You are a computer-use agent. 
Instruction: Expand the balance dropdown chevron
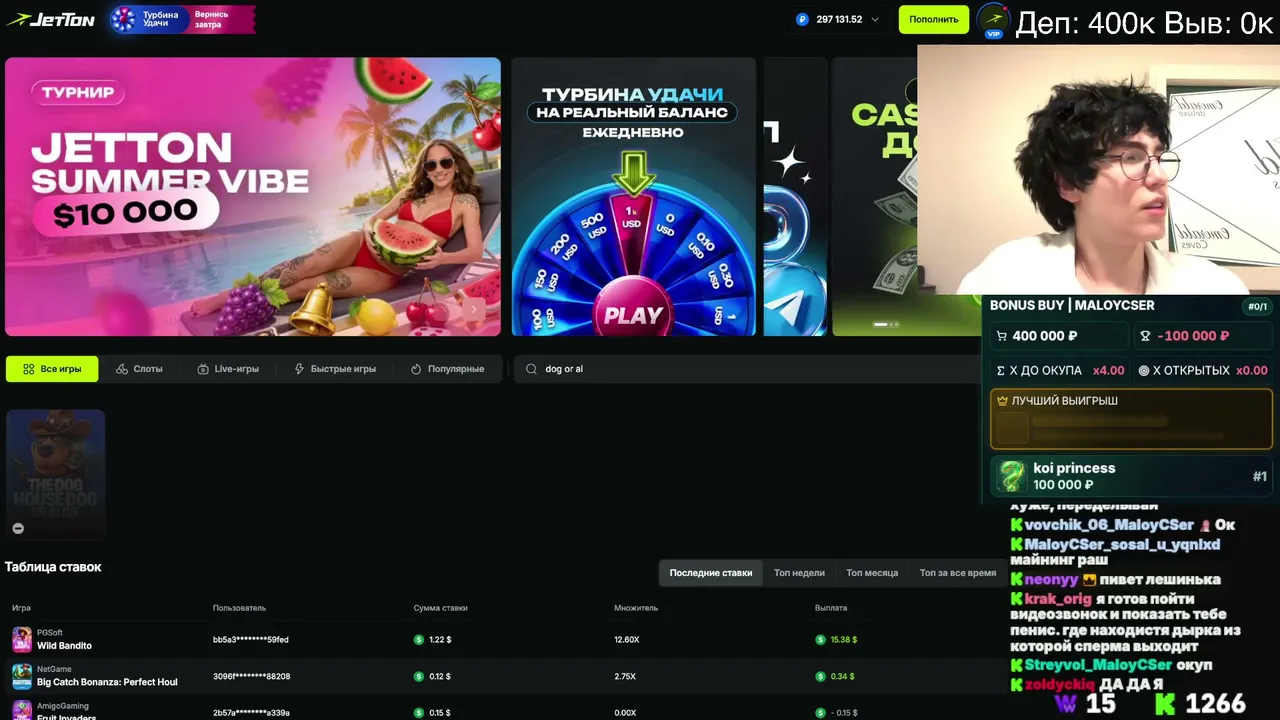(x=876, y=19)
